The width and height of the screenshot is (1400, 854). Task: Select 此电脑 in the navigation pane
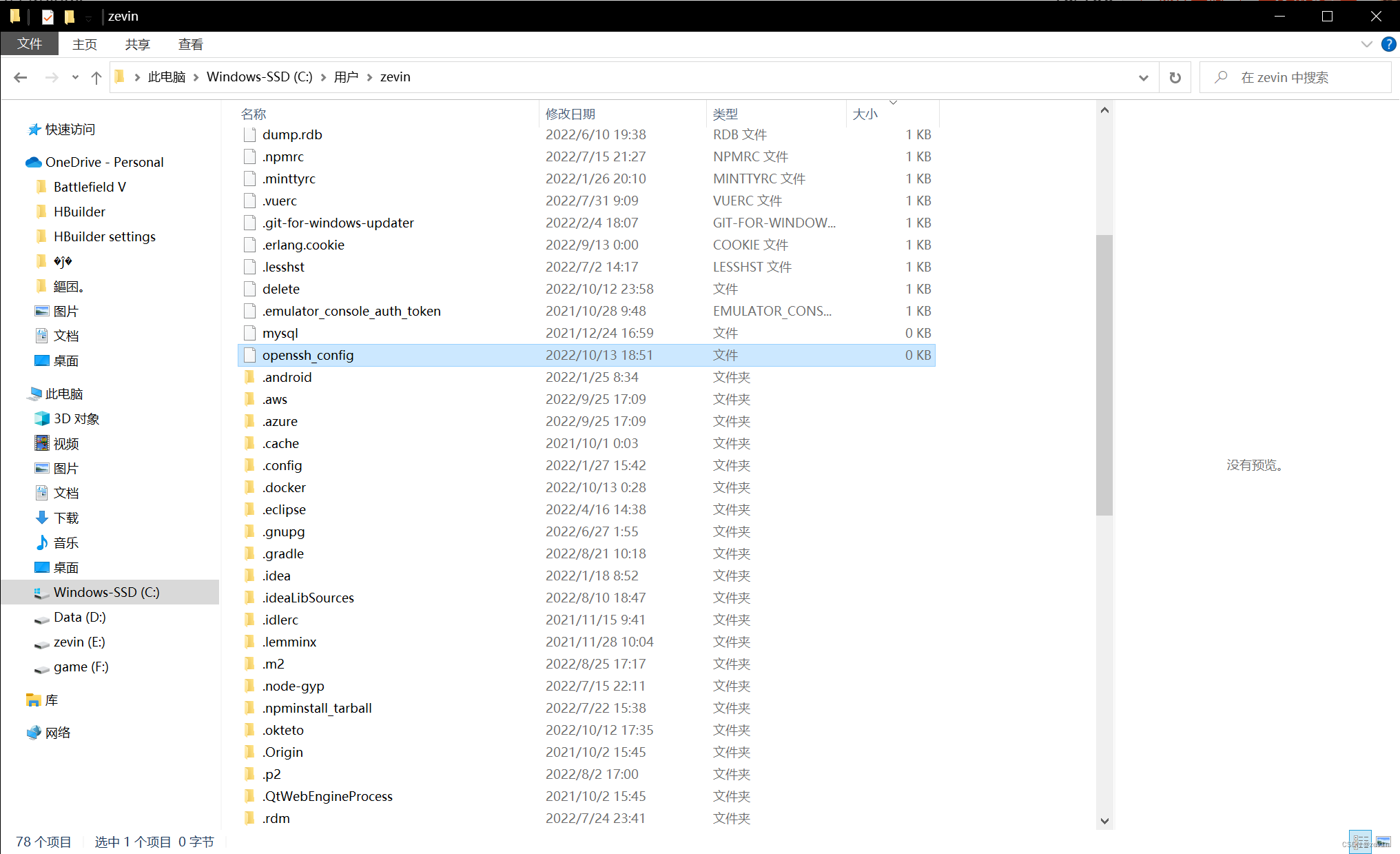coord(64,394)
